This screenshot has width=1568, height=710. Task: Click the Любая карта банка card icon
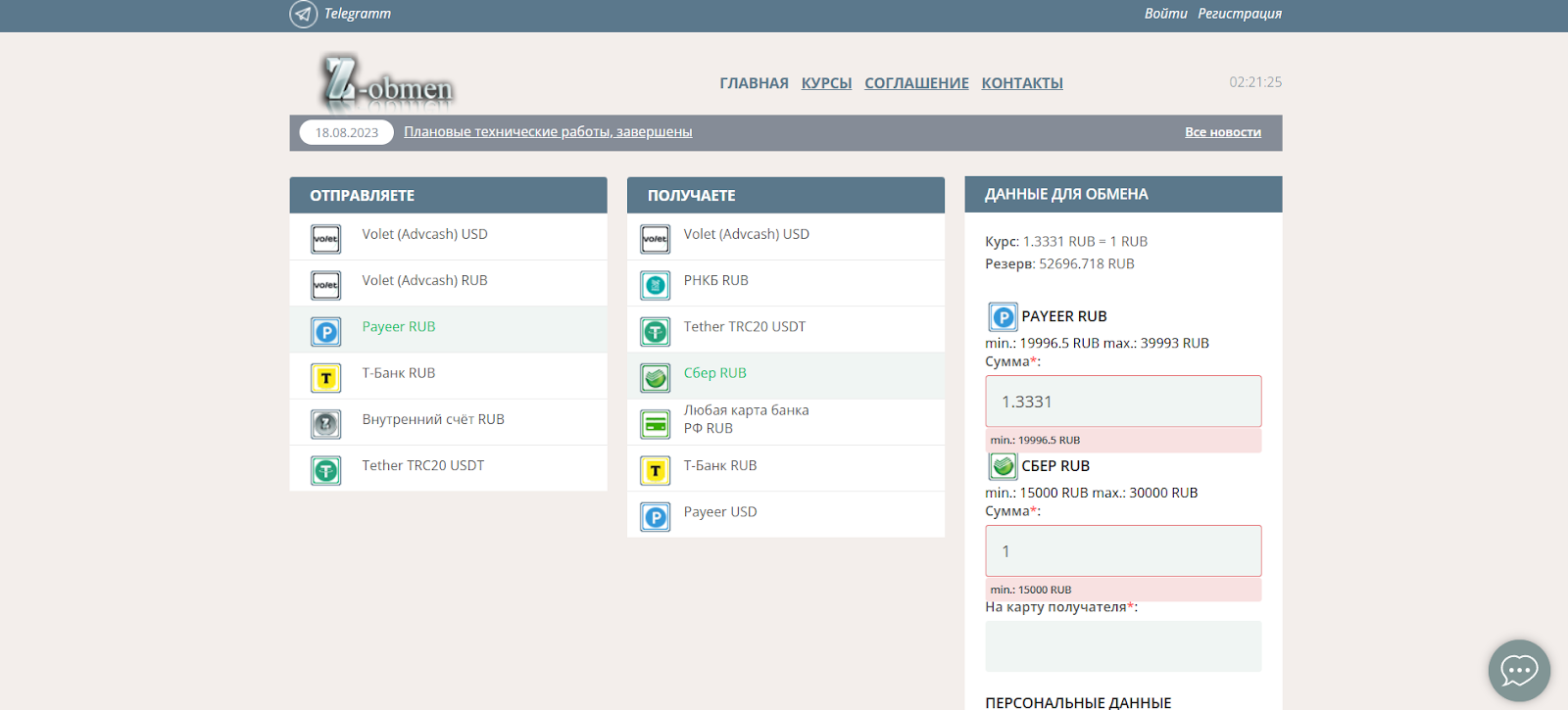coord(656,424)
